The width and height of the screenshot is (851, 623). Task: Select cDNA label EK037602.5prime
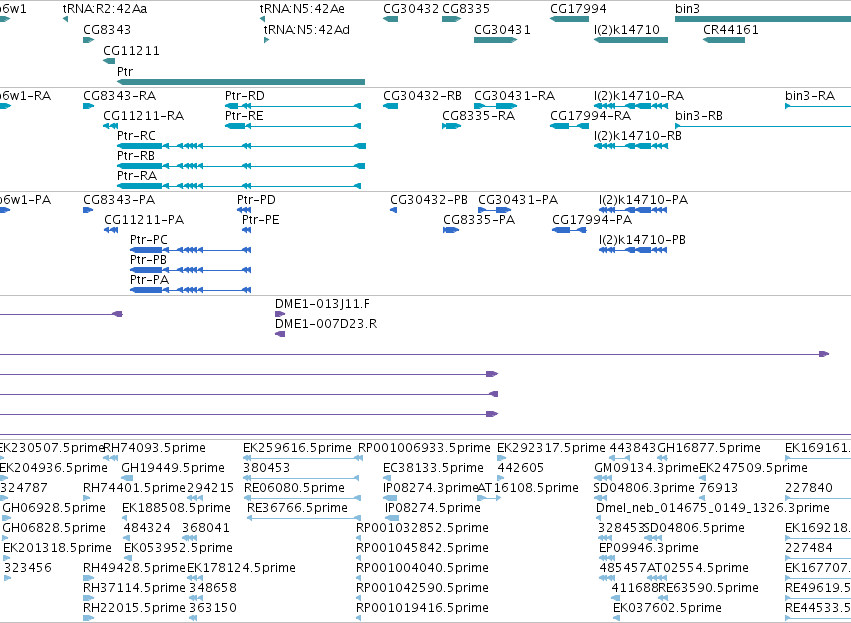coord(667,608)
